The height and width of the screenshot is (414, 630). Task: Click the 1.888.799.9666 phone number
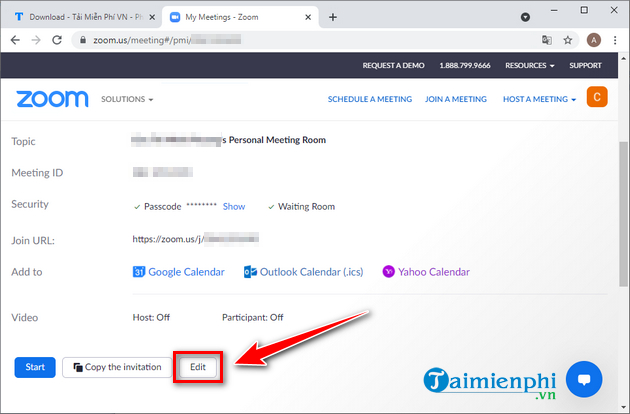(x=465, y=65)
